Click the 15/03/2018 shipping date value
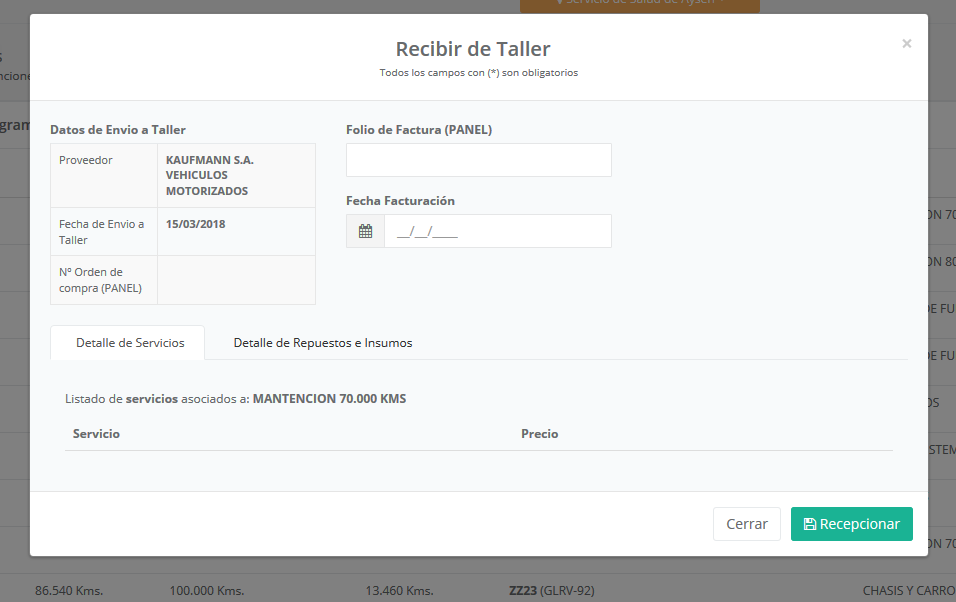956x602 pixels. [195, 224]
